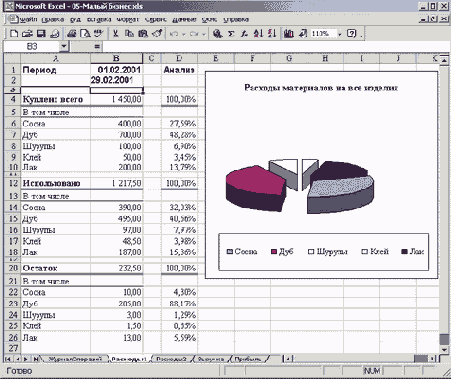Open the zoom percentage dropdown

point(340,34)
